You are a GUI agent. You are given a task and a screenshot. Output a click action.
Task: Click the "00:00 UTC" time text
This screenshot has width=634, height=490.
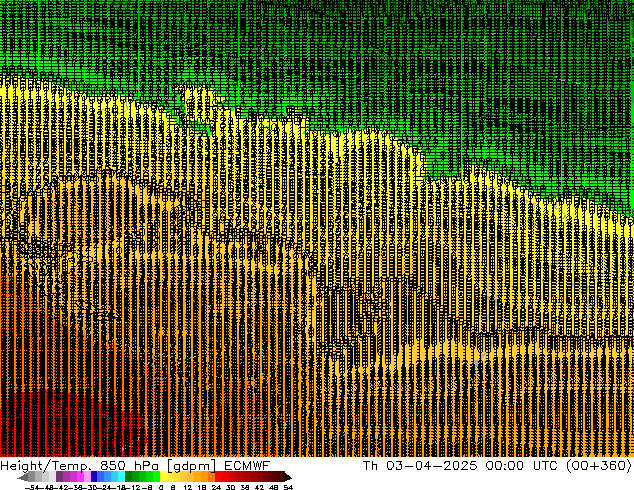(521, 466)
